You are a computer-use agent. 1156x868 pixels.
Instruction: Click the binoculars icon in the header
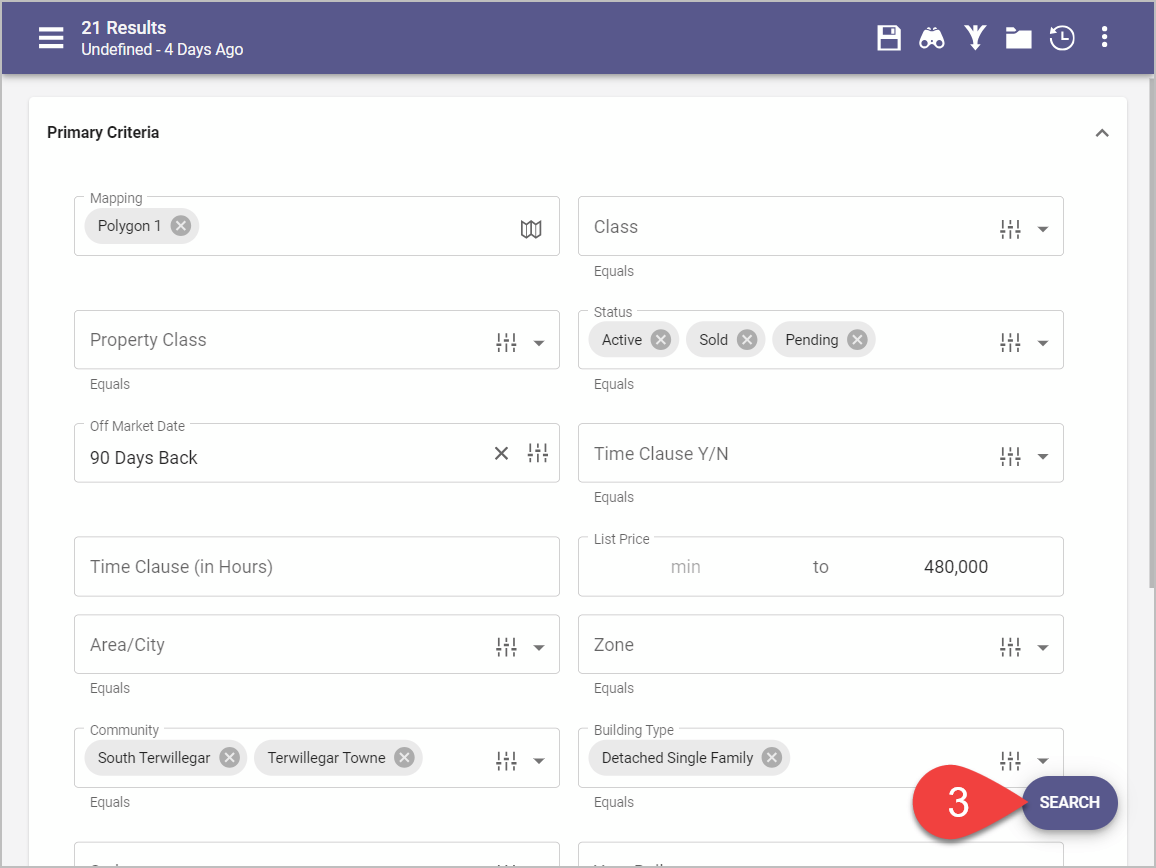(x=931, y=38)
